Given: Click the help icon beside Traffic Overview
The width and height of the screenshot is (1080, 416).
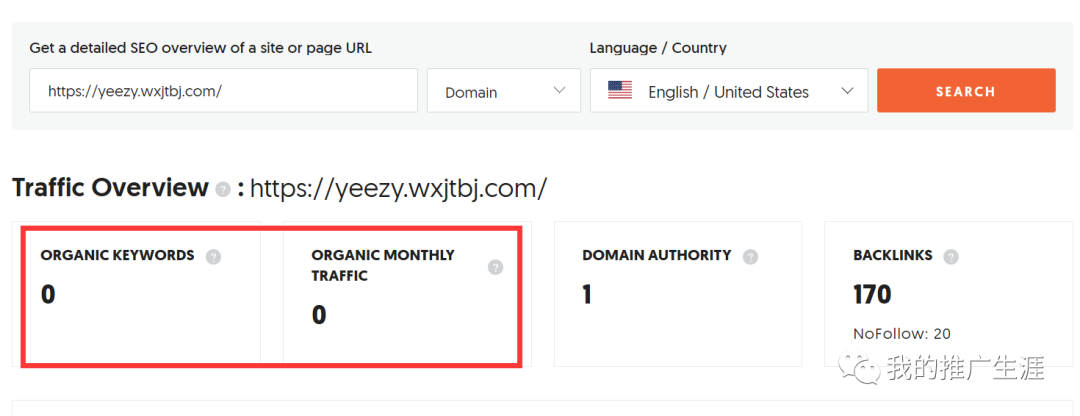Looking at the screenshot, I should point(222,189).
